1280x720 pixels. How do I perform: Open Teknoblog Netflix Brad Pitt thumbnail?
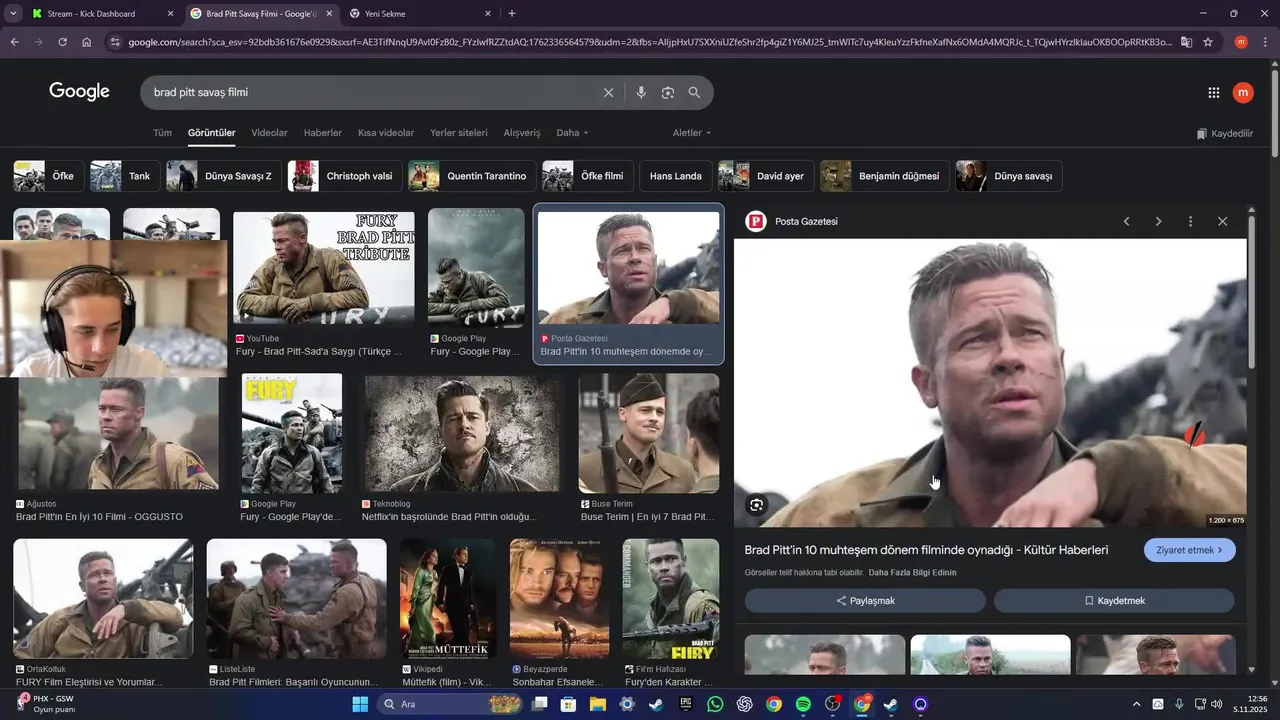[x=462, y=433]
